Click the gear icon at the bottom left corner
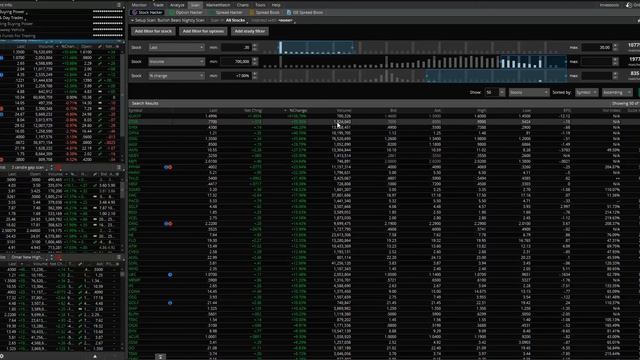Viewport: 640px width, 360px height. tap(2, 356)
